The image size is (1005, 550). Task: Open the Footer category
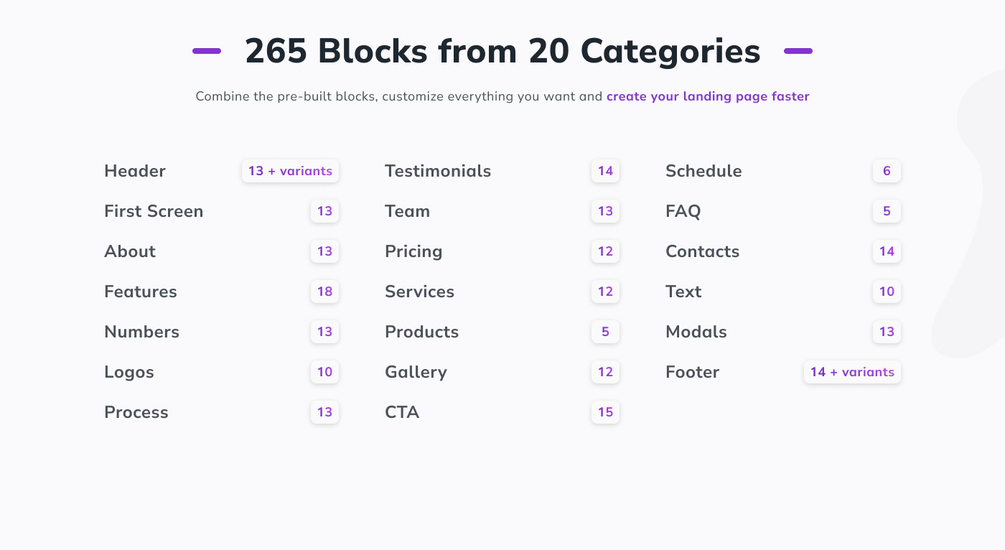[x=692, y=372]
